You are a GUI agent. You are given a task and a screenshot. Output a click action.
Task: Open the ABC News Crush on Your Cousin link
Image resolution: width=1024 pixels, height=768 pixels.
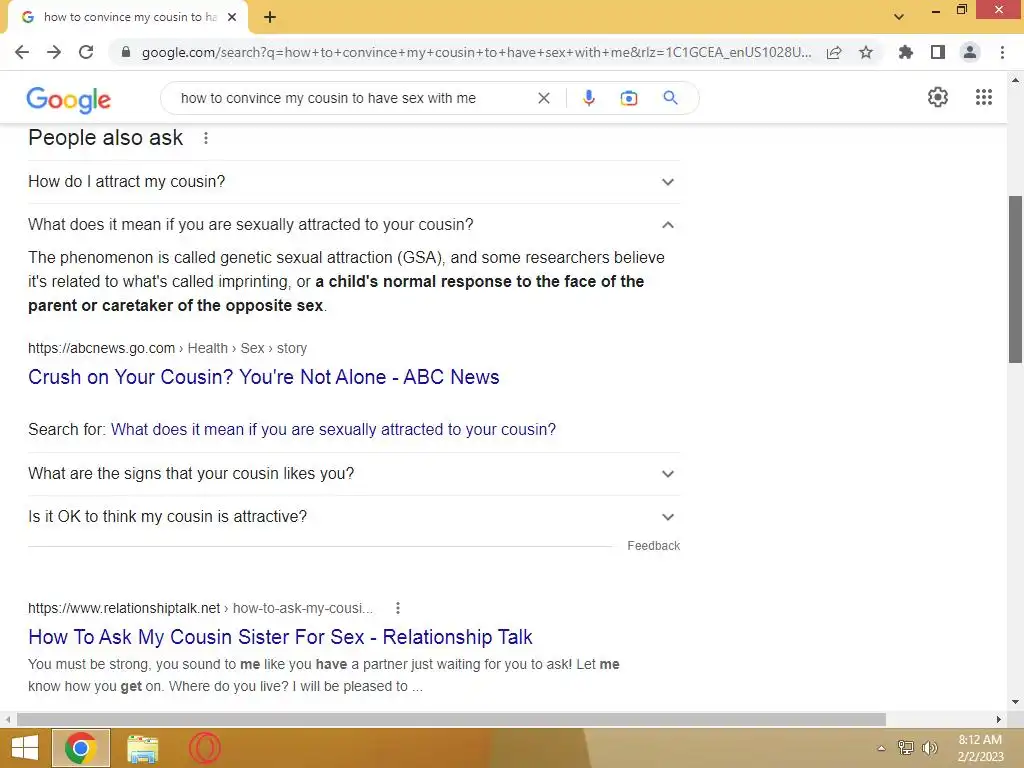point(264,377)
